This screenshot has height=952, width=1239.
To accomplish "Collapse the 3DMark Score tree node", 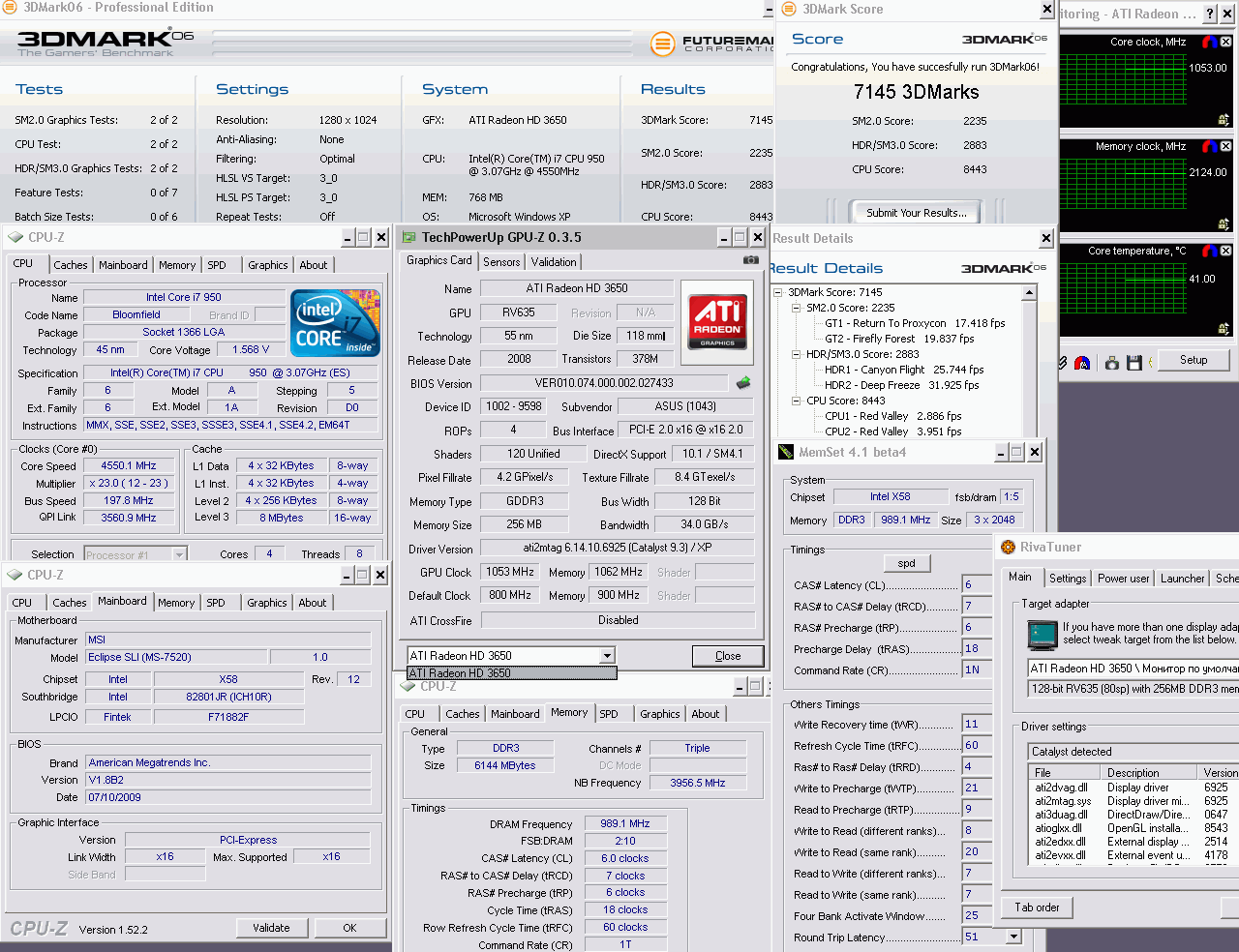I will pos(778,292).
